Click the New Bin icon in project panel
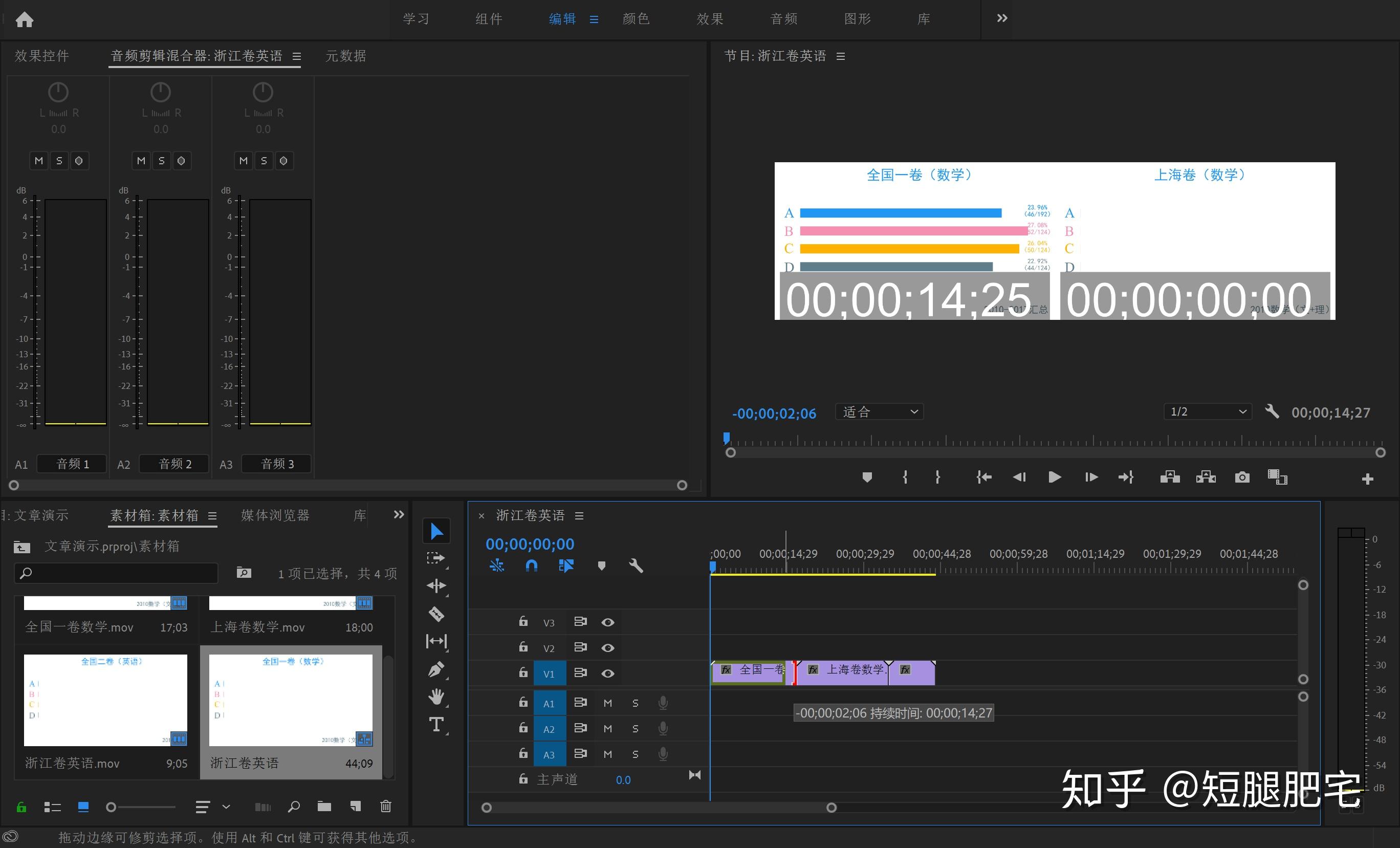 click(x=324, y=807)
